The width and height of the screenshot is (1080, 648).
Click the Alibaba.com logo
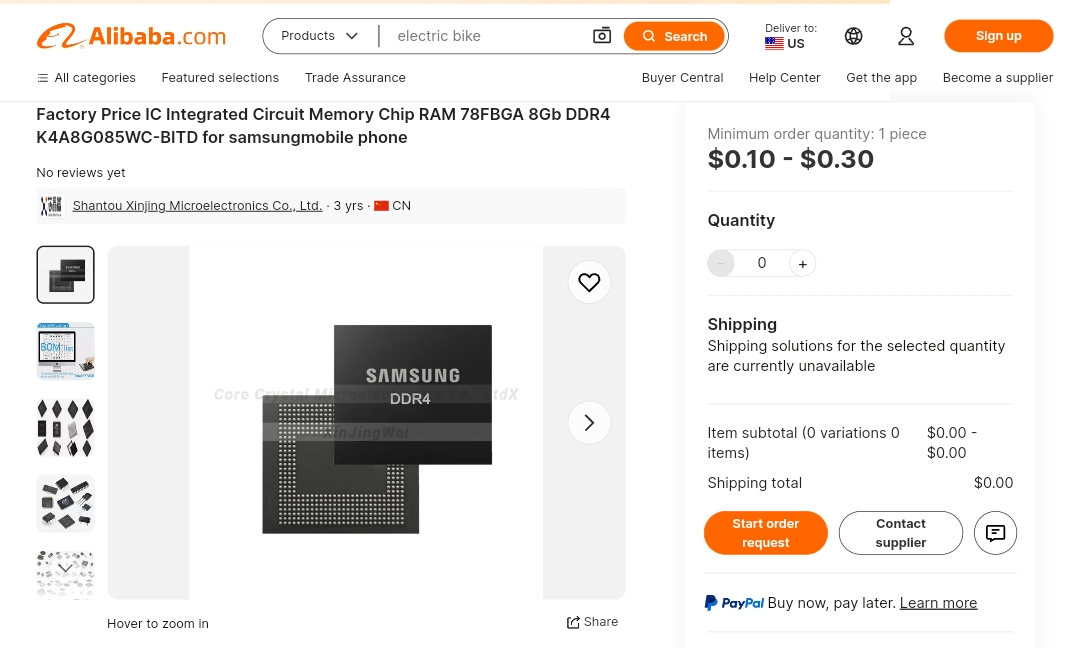click(131, 36)
